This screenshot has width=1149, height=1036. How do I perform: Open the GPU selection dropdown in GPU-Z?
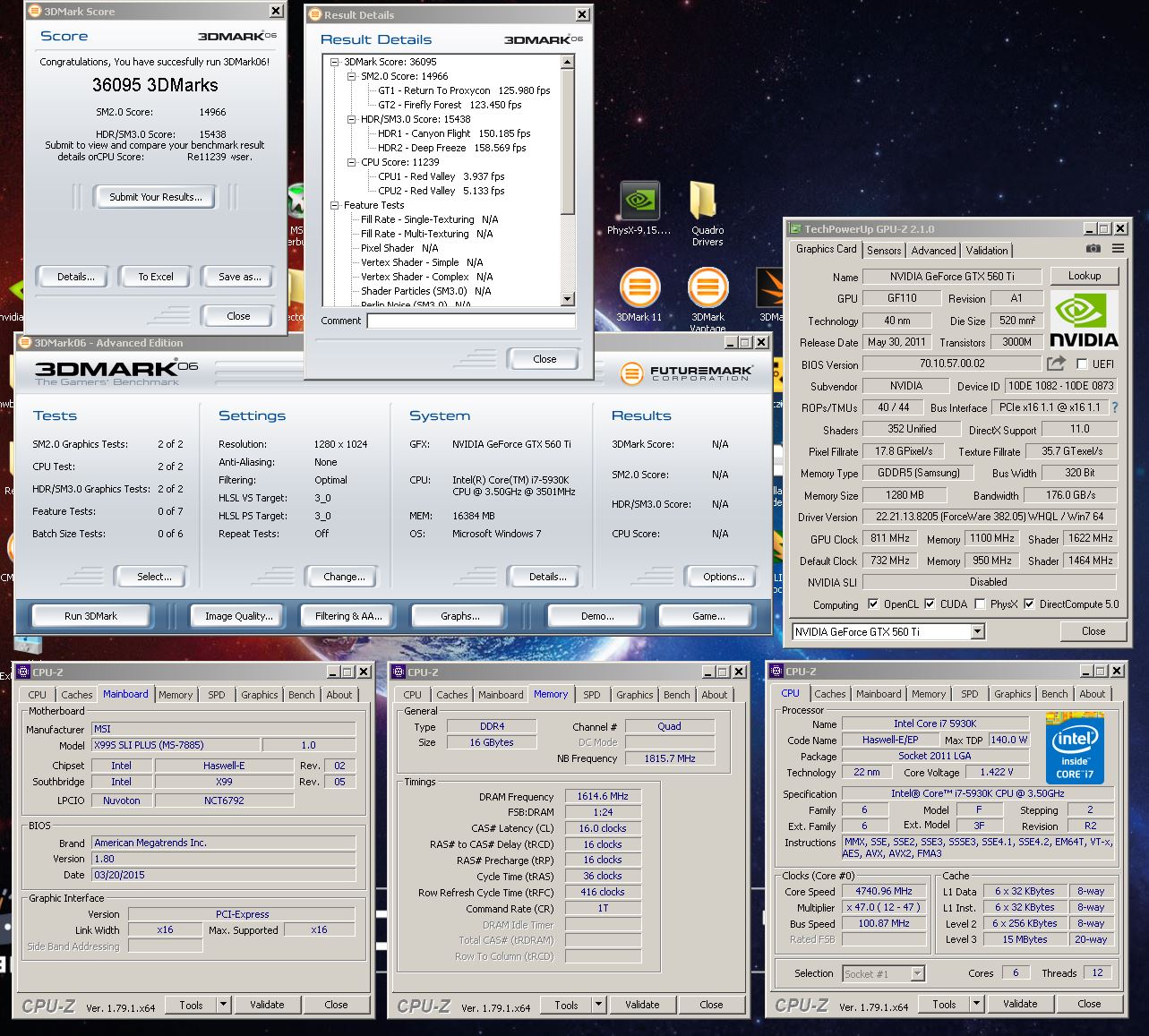coord(977,632)
